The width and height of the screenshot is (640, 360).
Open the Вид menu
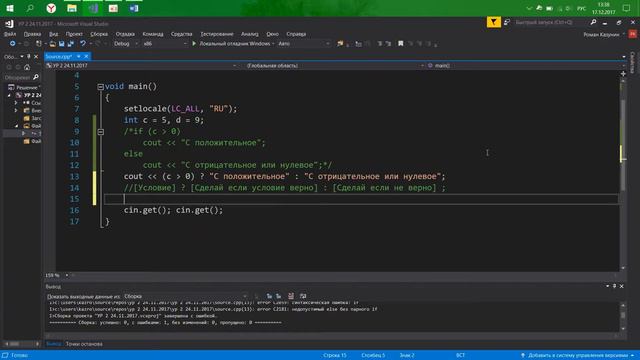point(53,34)
